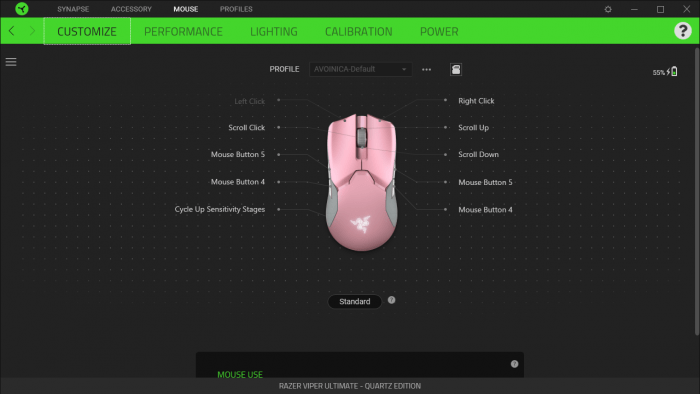Open the AVOINICA-Default profile dropdown
Screen dimensions: 700x394
(x=360, y=69)
